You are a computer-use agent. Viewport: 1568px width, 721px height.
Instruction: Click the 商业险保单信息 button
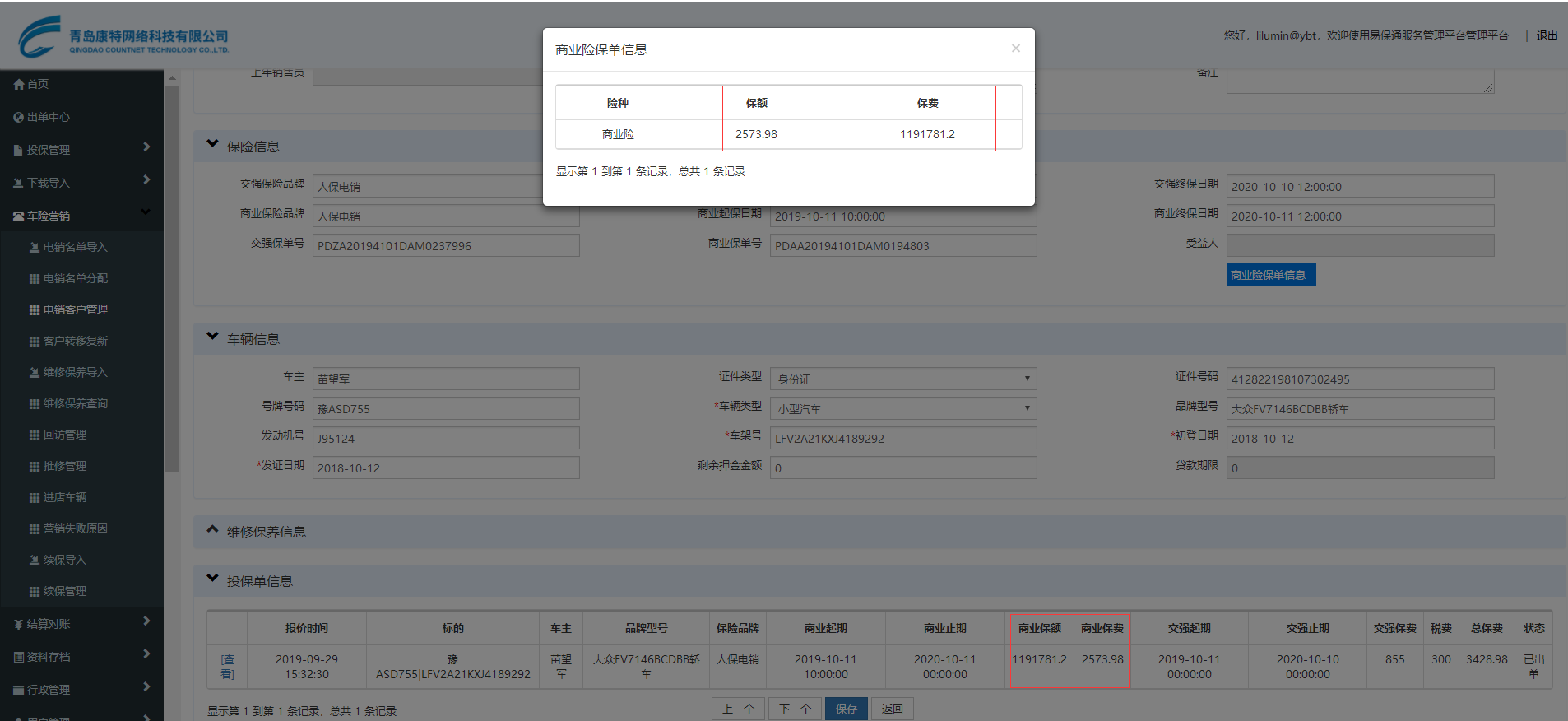click(x=1270, y=275)
